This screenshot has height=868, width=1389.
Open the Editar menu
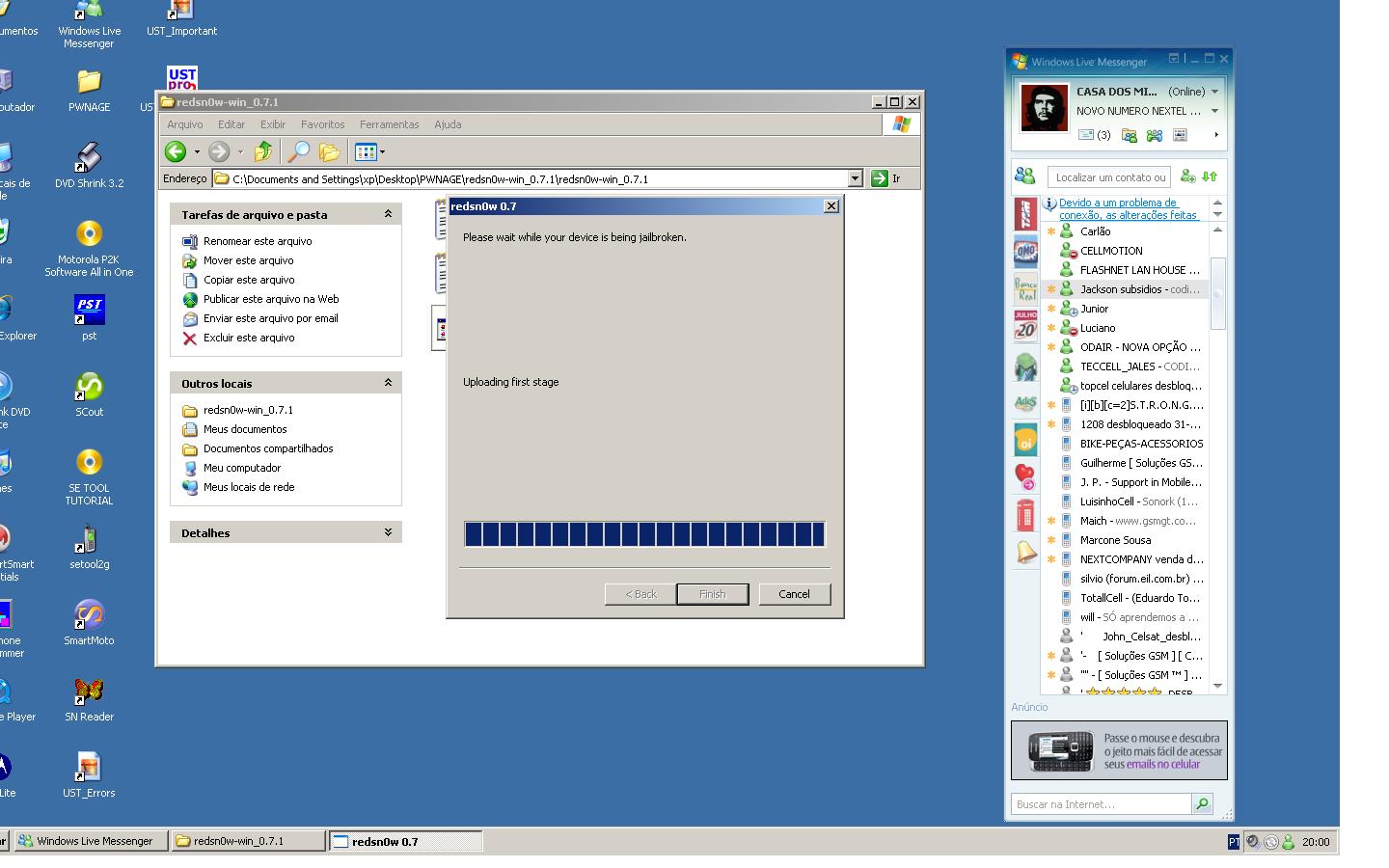[231, 124]
